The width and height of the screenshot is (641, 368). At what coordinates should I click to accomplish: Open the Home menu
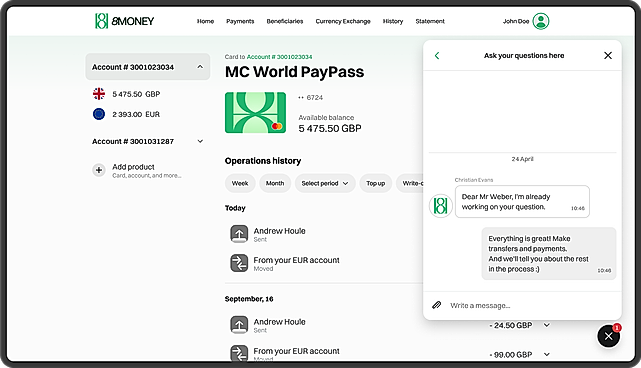pos(205,21)
